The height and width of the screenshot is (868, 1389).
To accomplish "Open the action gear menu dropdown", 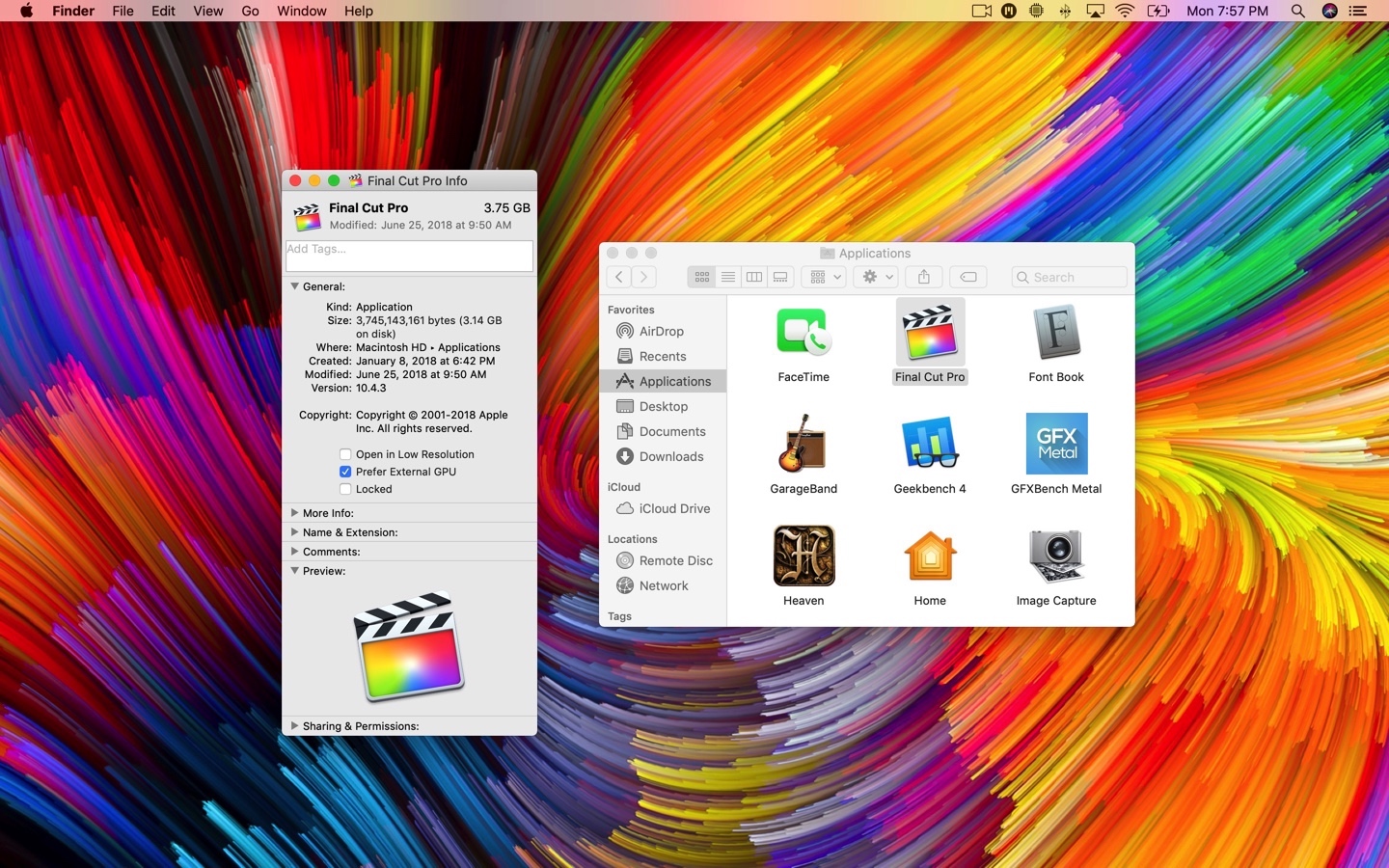I will click(x=875, y=277).
